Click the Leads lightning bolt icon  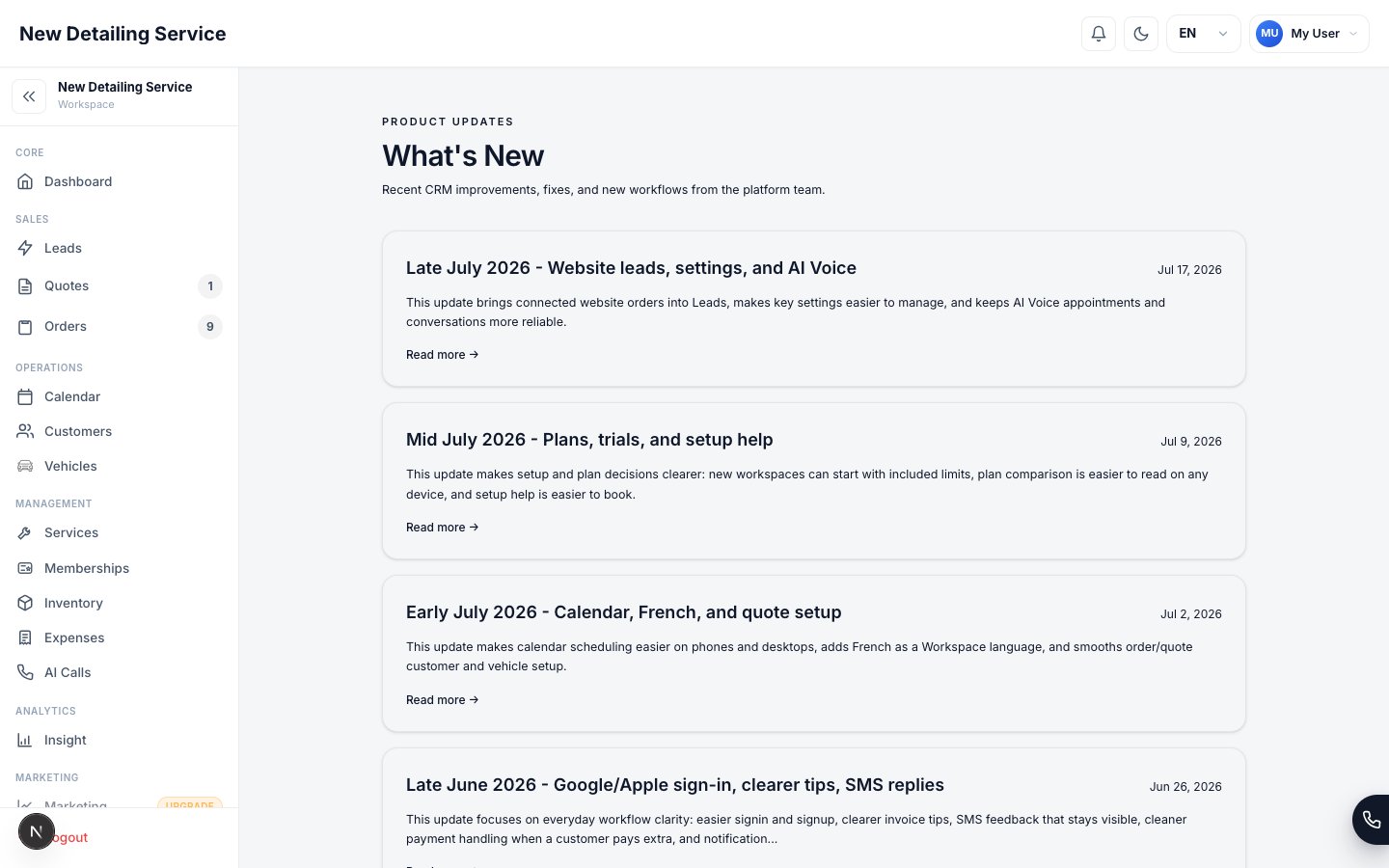(25, 248)
